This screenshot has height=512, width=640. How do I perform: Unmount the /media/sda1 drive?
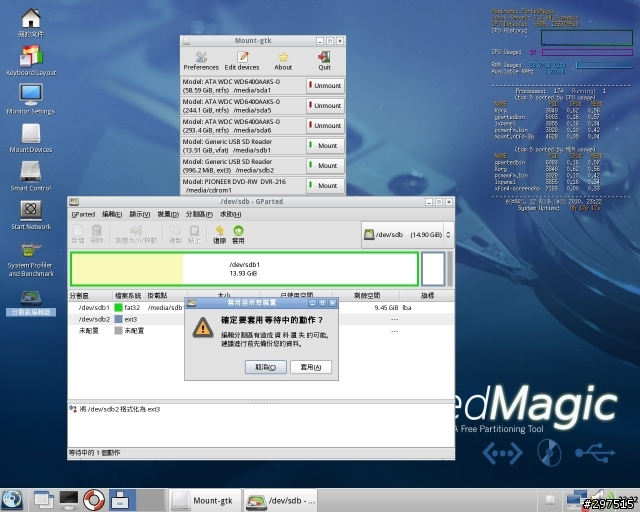[325, 86]
